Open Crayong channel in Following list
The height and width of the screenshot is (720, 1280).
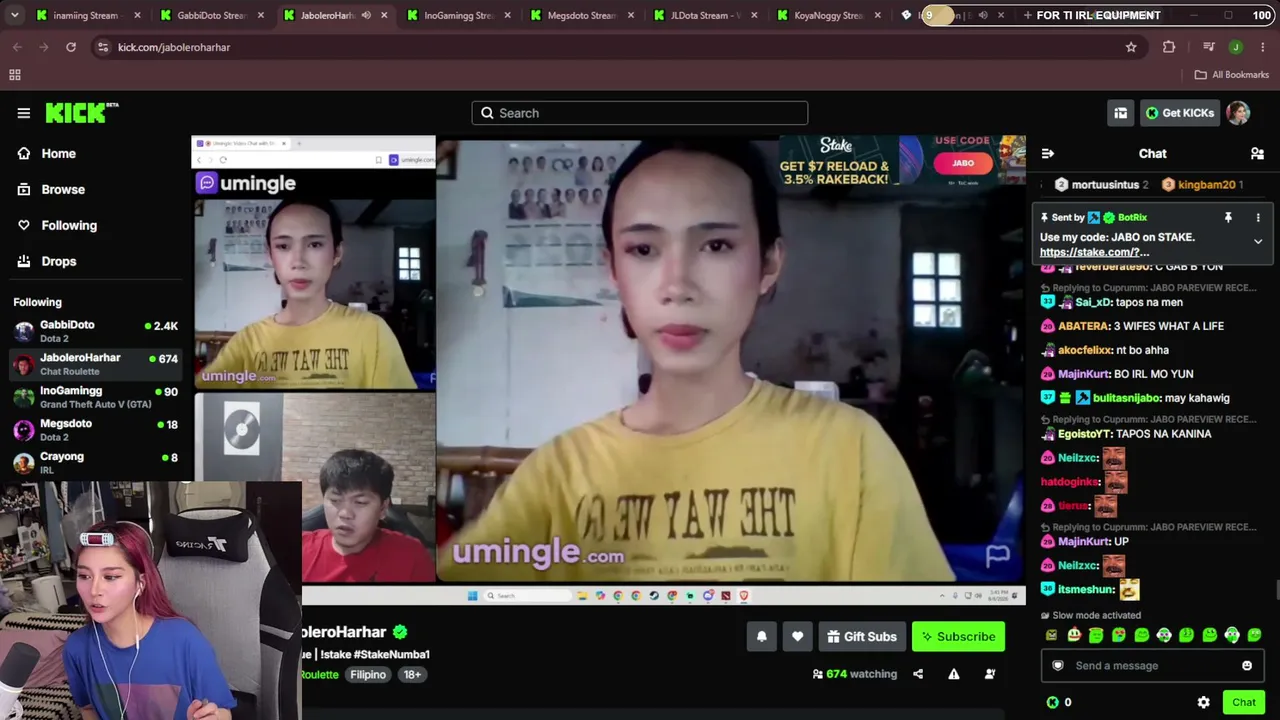95,463
